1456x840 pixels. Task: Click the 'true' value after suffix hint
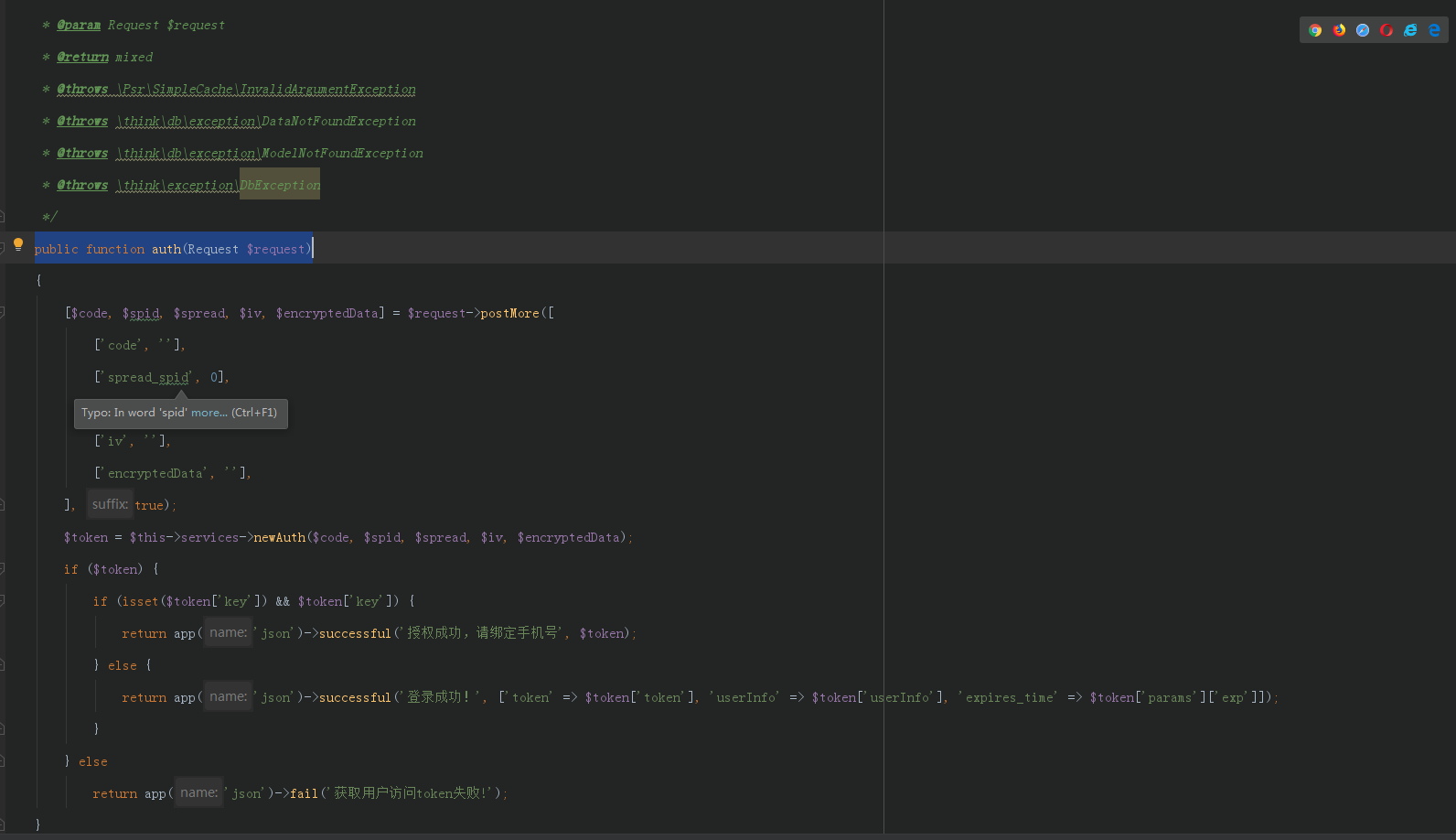click(x=149, y=505)
